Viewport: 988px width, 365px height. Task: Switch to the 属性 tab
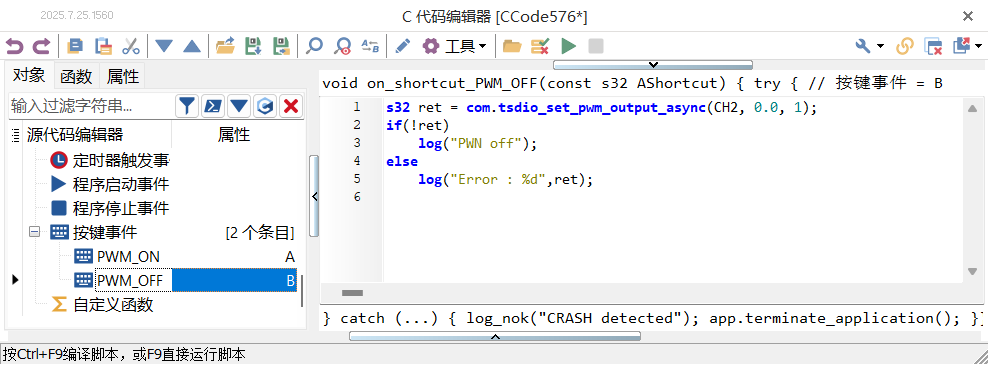point(123,76)
